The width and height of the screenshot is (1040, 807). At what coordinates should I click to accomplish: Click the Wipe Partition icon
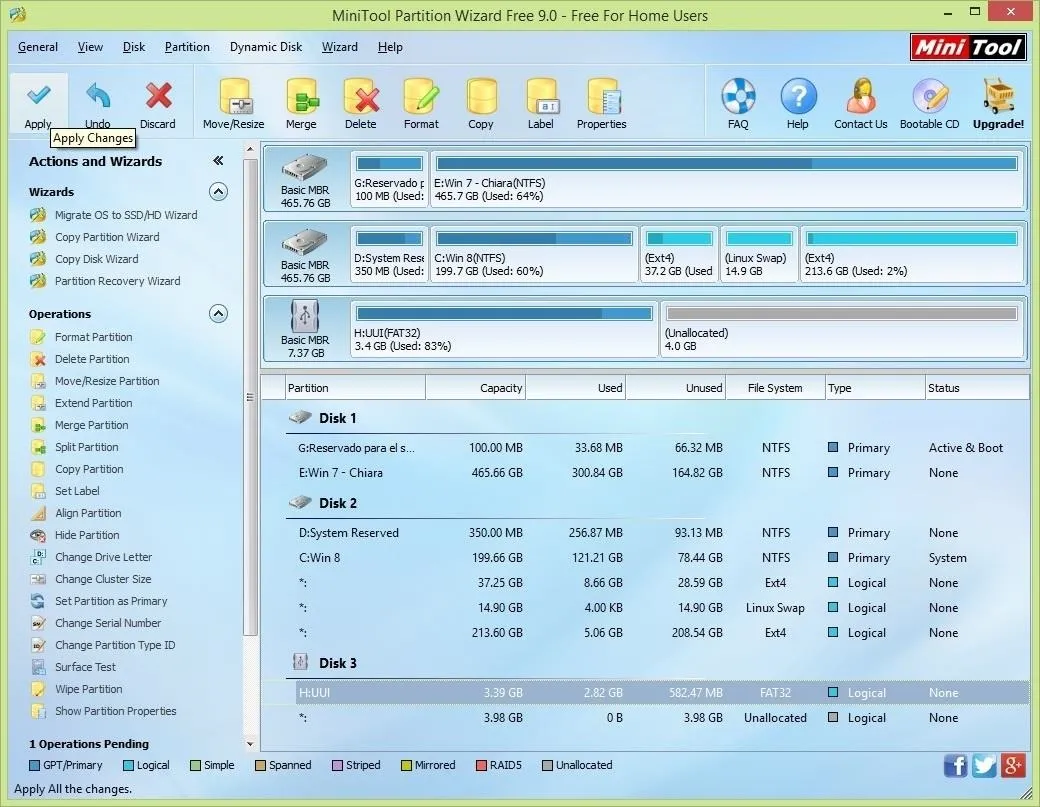point(38,689)
